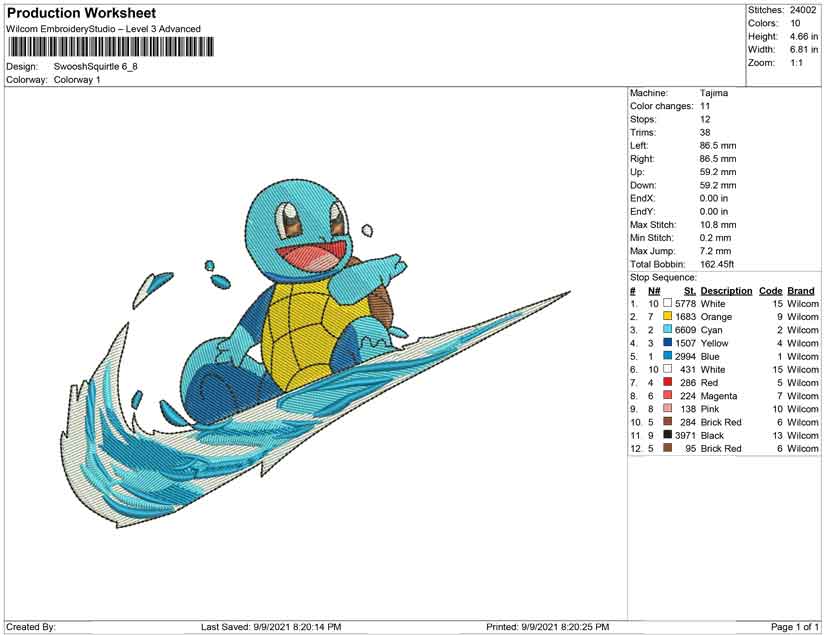
Task: Click the Brick Red swatch with 284 stitches
Action: (x=668, y=421)
